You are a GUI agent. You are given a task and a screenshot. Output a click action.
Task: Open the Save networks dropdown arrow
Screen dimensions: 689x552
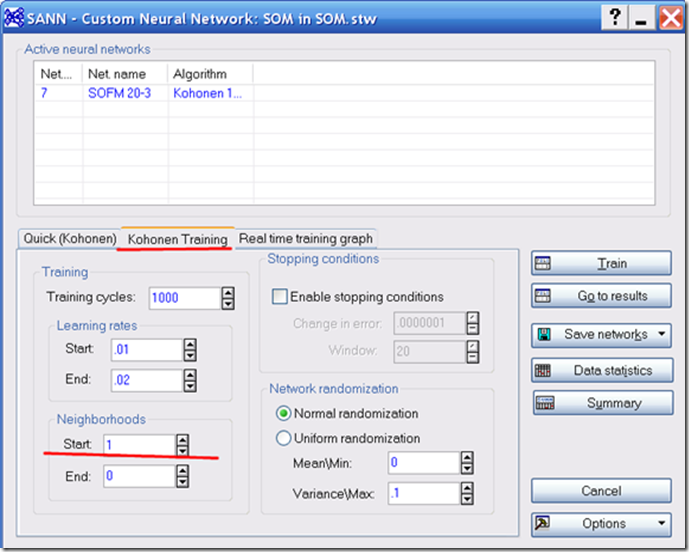(x=661, y=334)
